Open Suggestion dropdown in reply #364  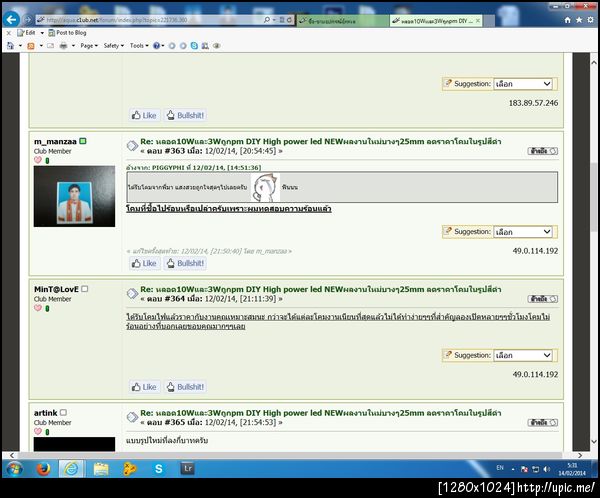point(523,355)
